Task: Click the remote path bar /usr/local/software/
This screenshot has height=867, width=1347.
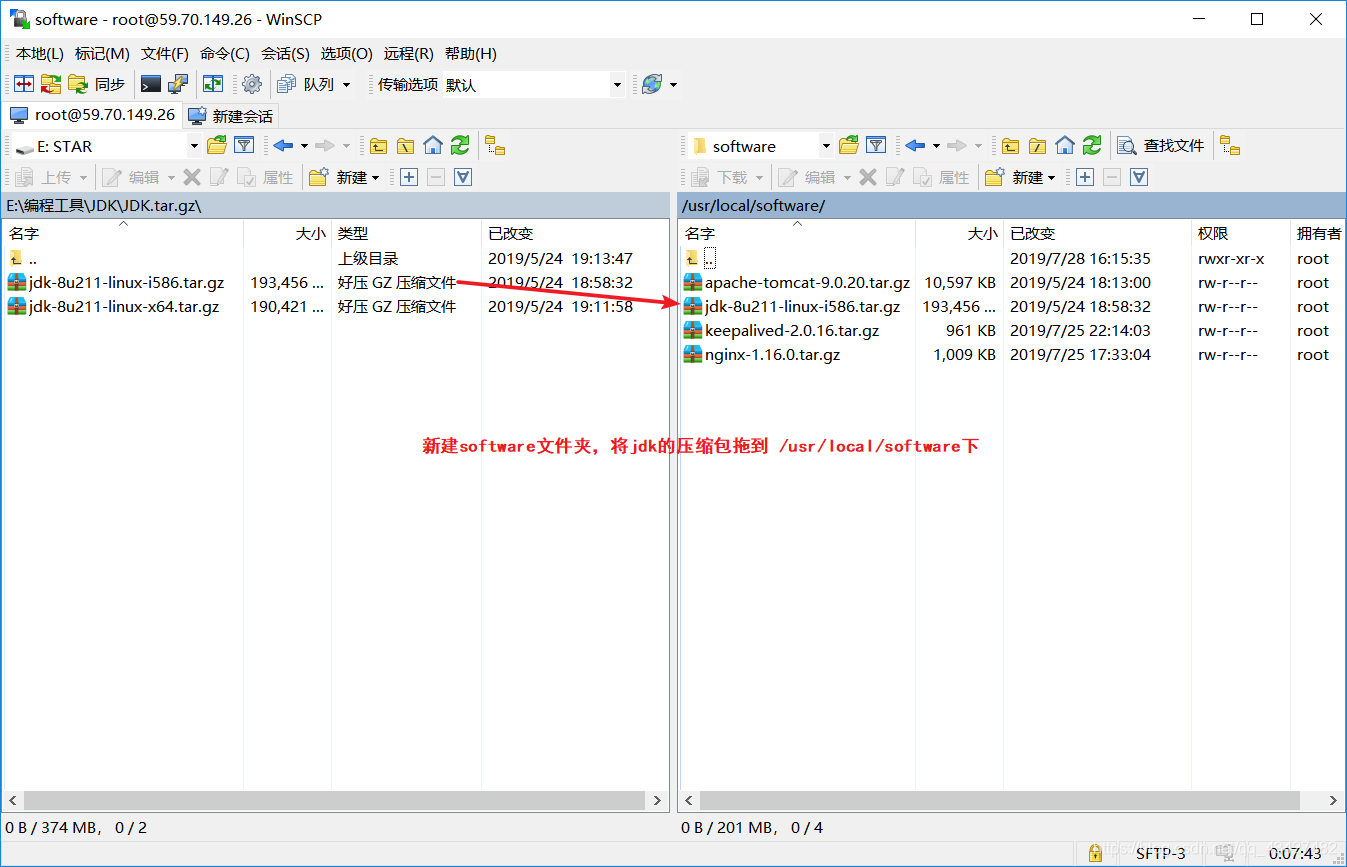Action: point(1011,206)
